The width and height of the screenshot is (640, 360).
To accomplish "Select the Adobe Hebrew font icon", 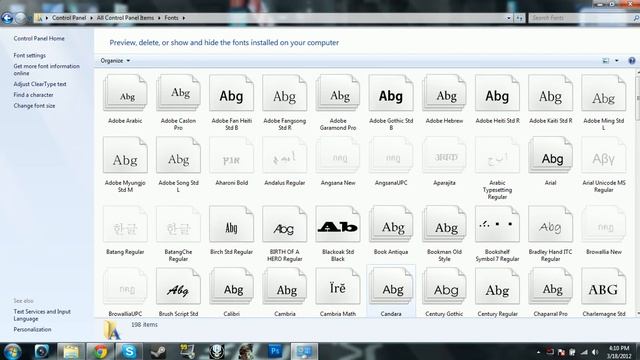I will (x=444, y=93).
